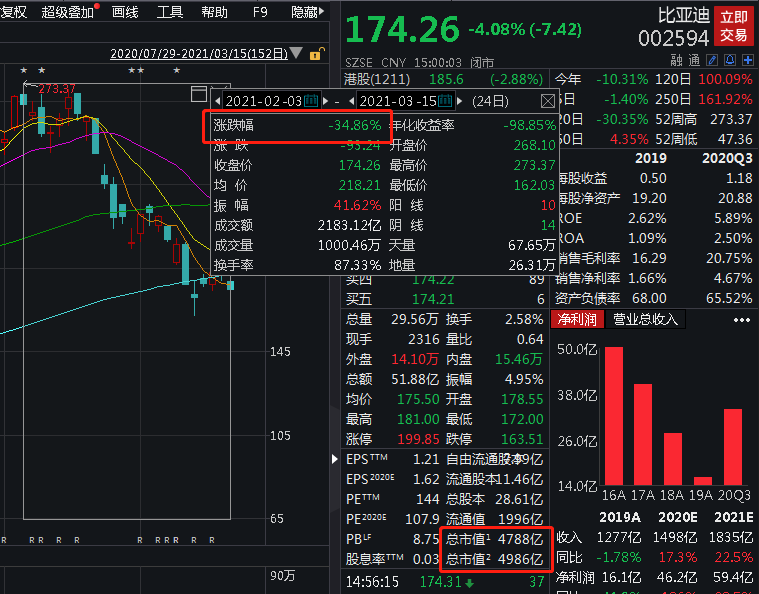Add the stock with the blue plus icon

point(748,60)
